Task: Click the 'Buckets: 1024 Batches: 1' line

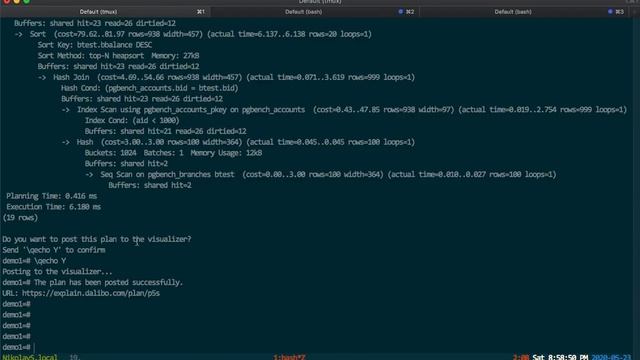Action: click(x=173, y=153)
